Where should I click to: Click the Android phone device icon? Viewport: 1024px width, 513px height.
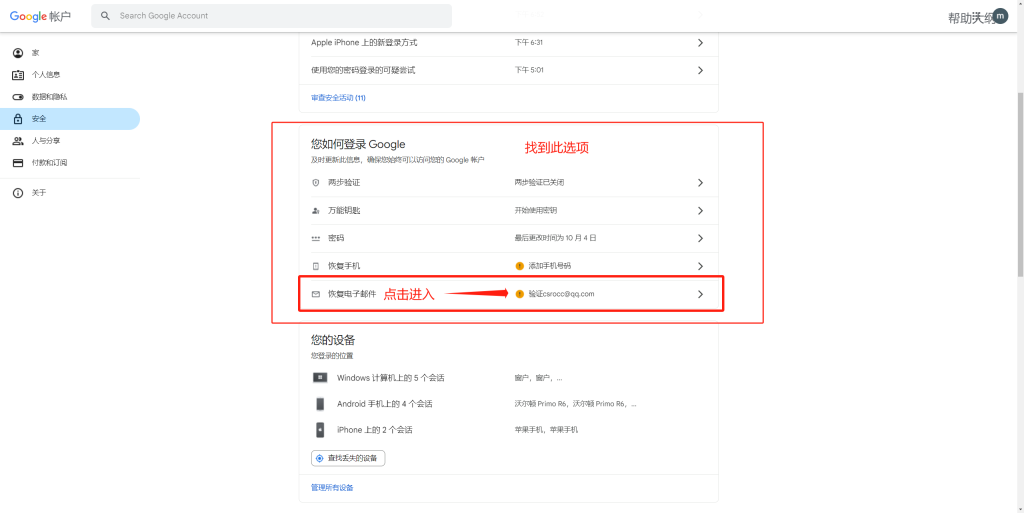(320, 404)
